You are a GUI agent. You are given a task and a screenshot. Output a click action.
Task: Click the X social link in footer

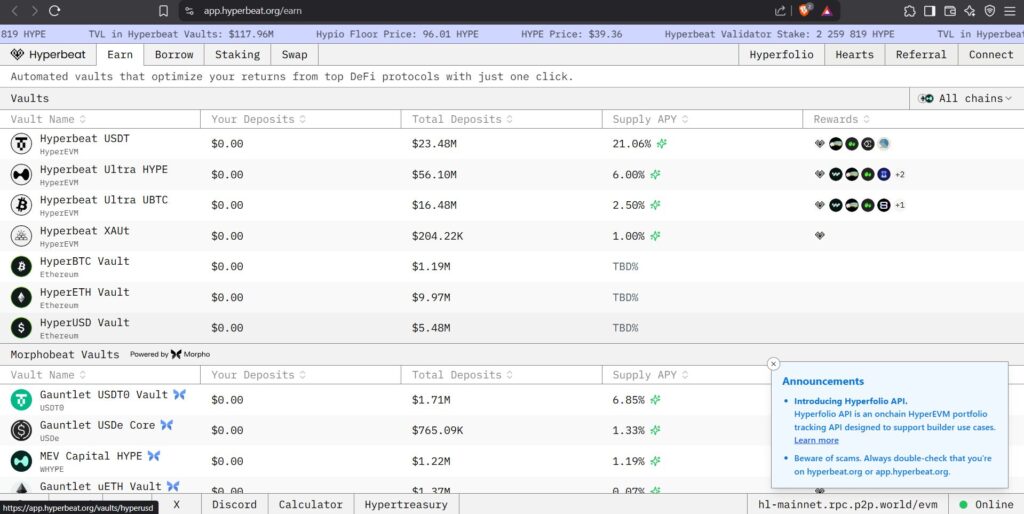pyautogui.click(x=176, y=504)
